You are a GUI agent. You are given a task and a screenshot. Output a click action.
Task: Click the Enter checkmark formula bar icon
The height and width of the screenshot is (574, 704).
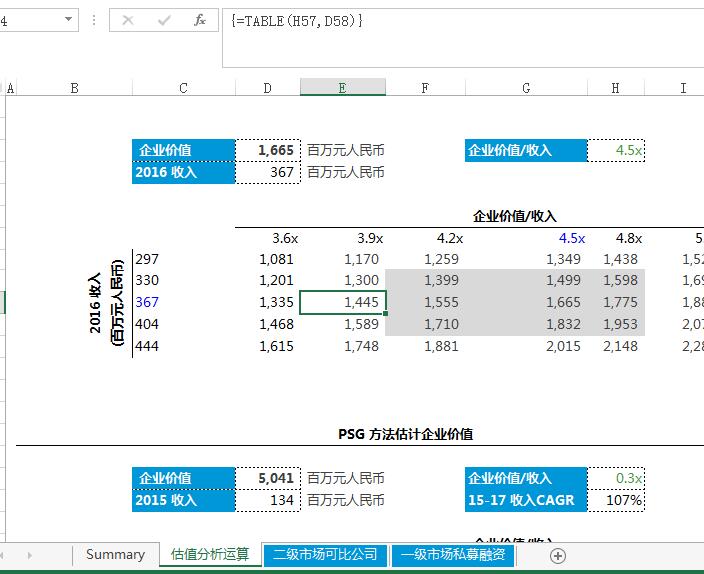(x=163, y=20)
